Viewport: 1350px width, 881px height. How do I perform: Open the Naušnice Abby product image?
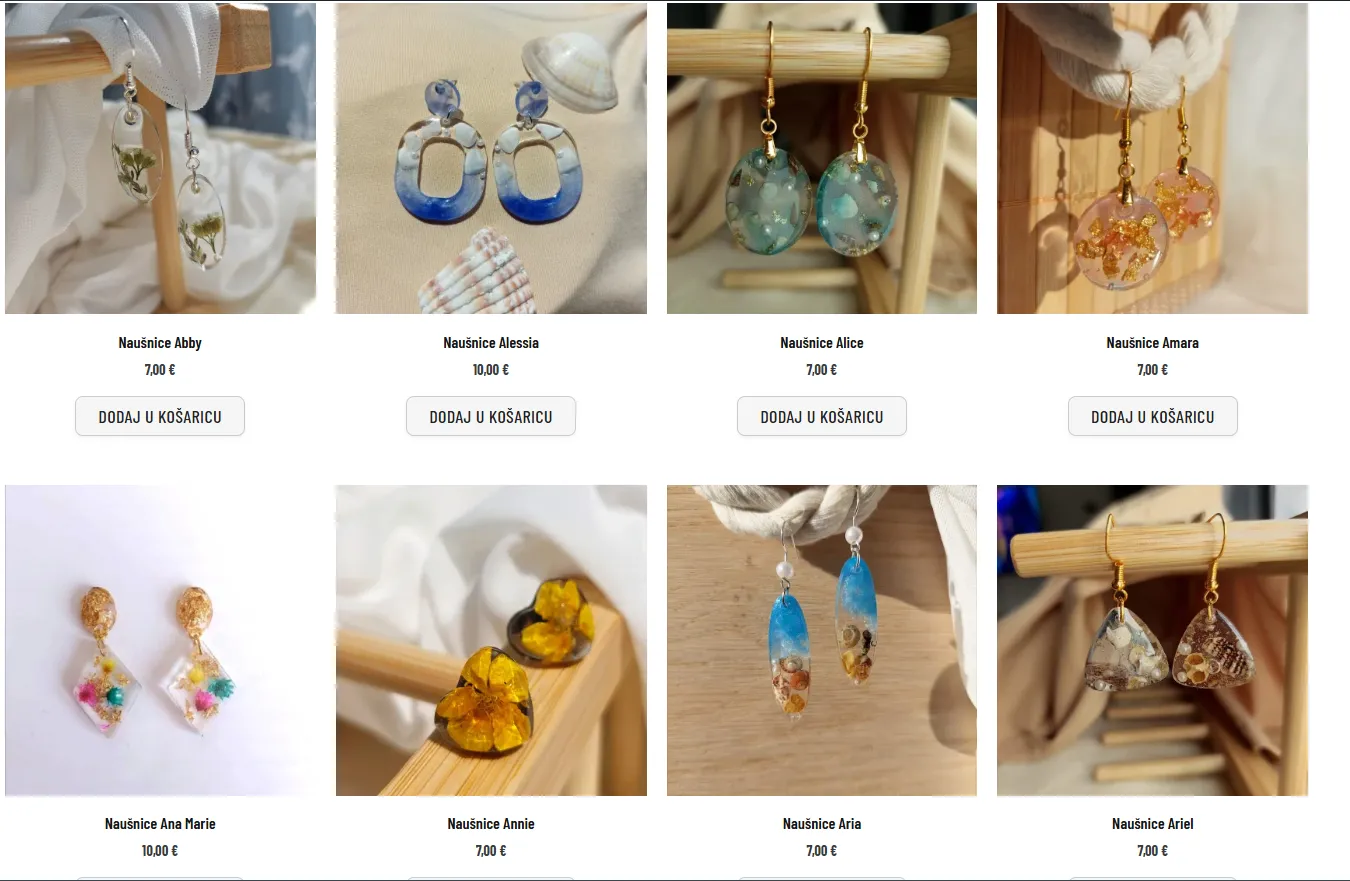click(160, 158)
